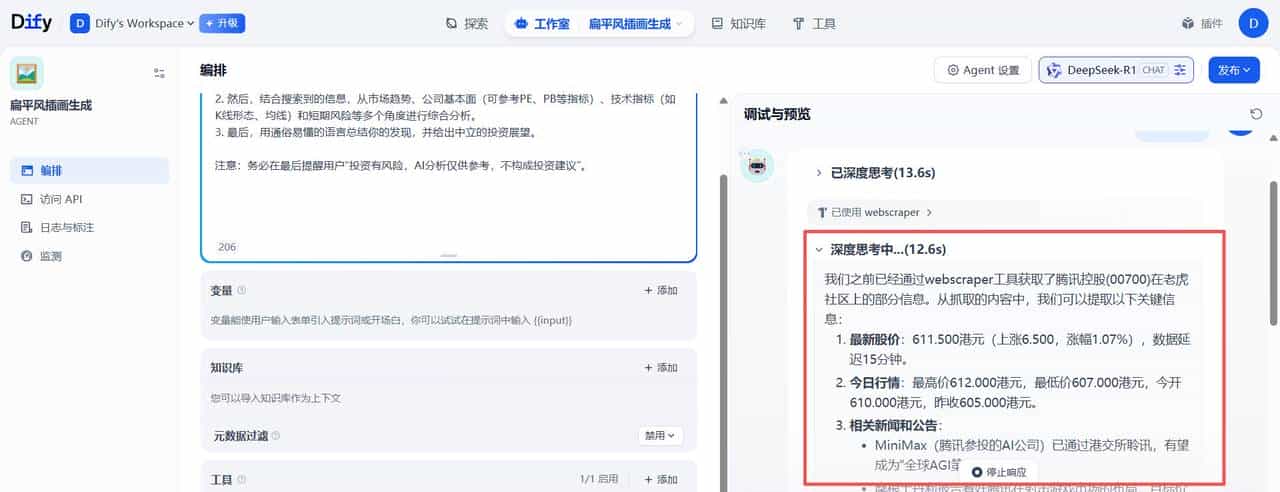Open the 发布 publish dropdown

tap(1235, 70)
